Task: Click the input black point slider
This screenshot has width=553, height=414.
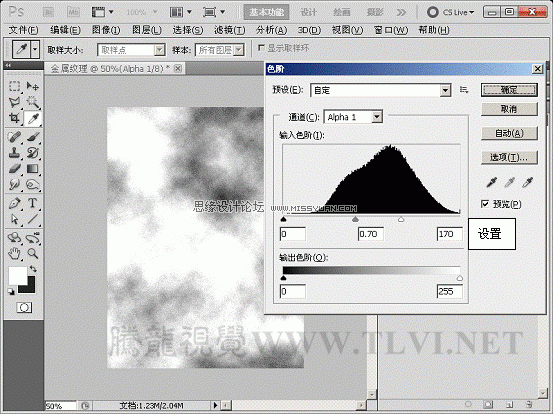Action: pyautogui.click(x=283, y=219)
